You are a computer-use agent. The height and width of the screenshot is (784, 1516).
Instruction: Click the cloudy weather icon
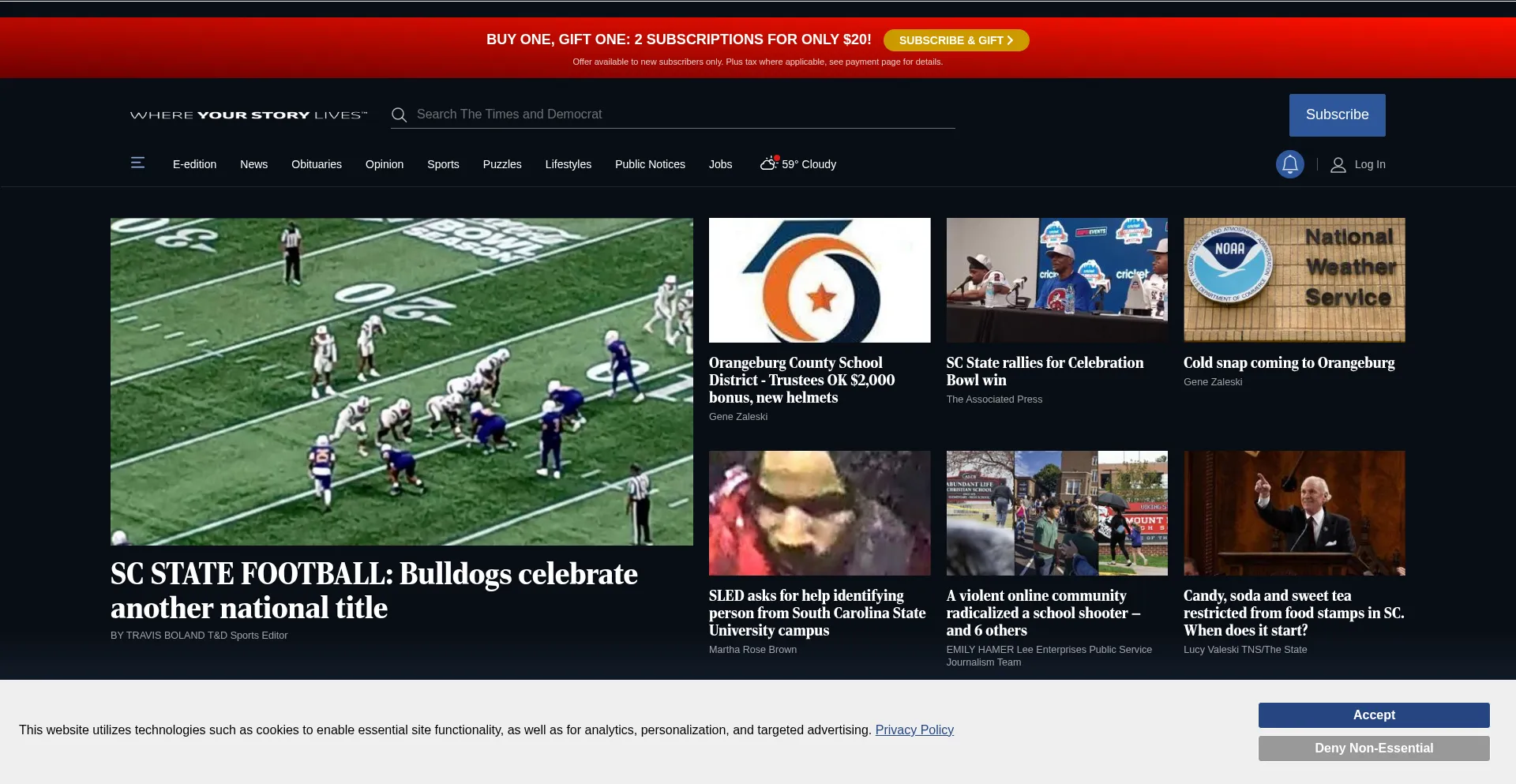coord(768,163)
